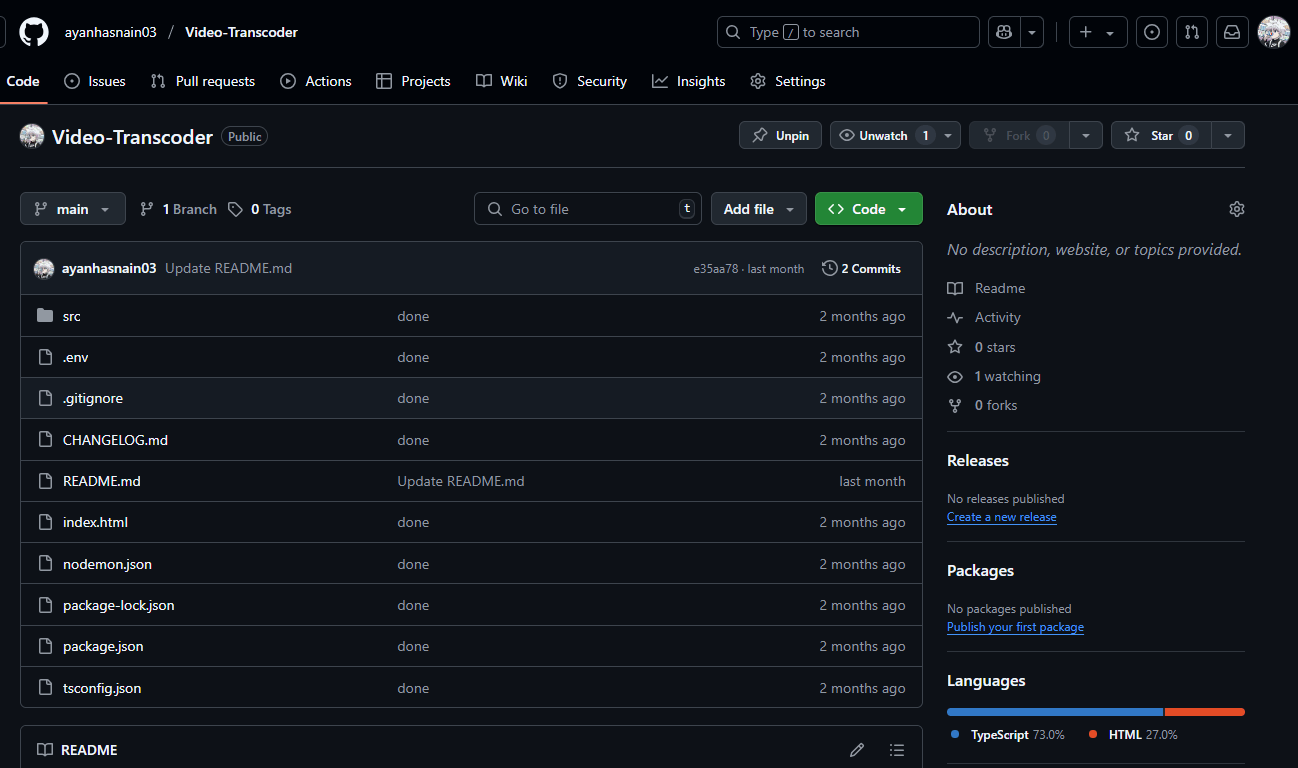Switch to the Issues tab

95,81
